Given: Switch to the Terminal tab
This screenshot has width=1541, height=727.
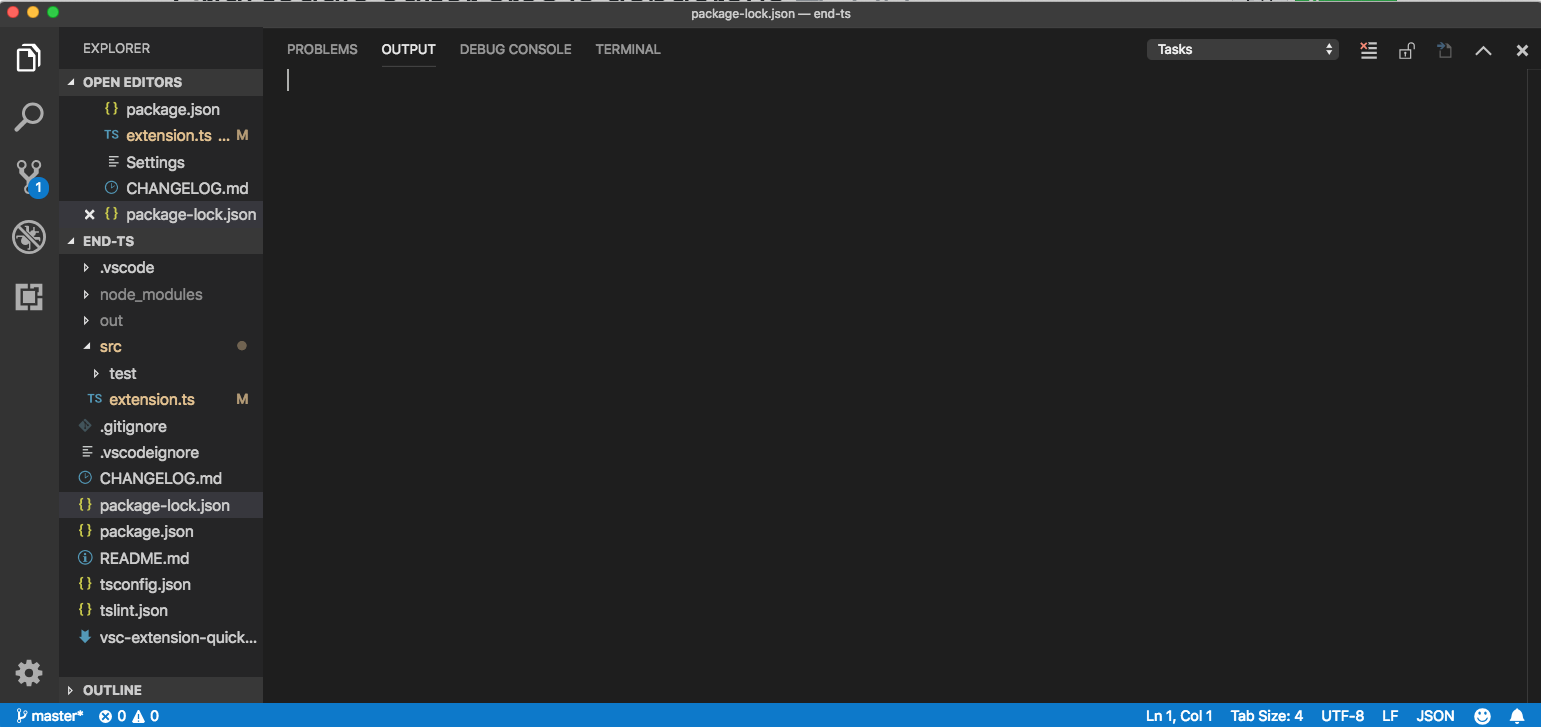Looking at the screenshot, I should click(628, 49).
